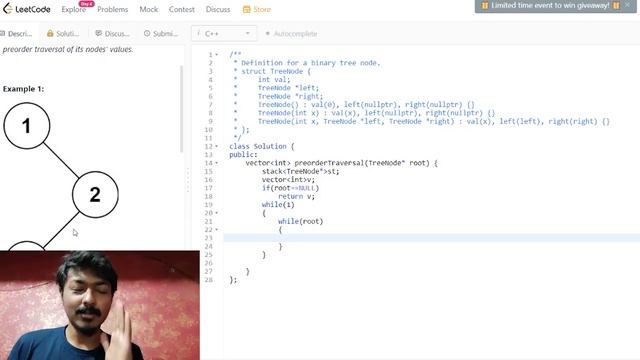Viewport: 640px width, 360px height.
Task: Click the 'Example 1:' heading
Action: [x=23, y=89]
